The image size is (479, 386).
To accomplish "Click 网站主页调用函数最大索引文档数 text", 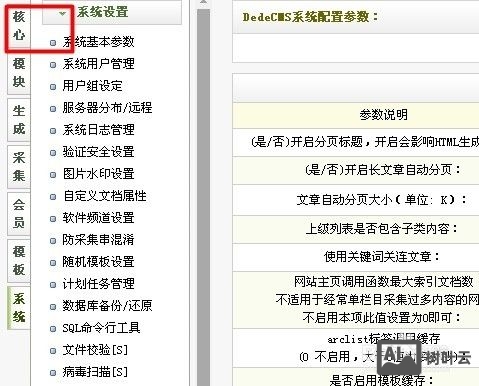I will [383, 282].
